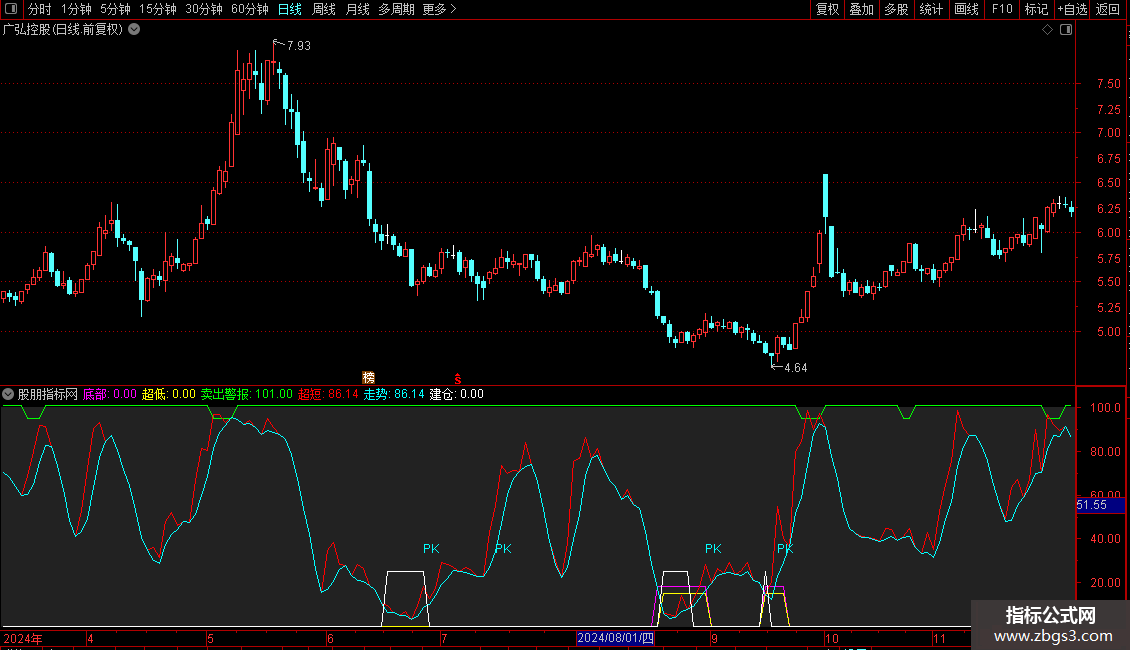Select the 5分钟 period
The height and width of the screenshot is (650, 1130).
pos(115,9)
